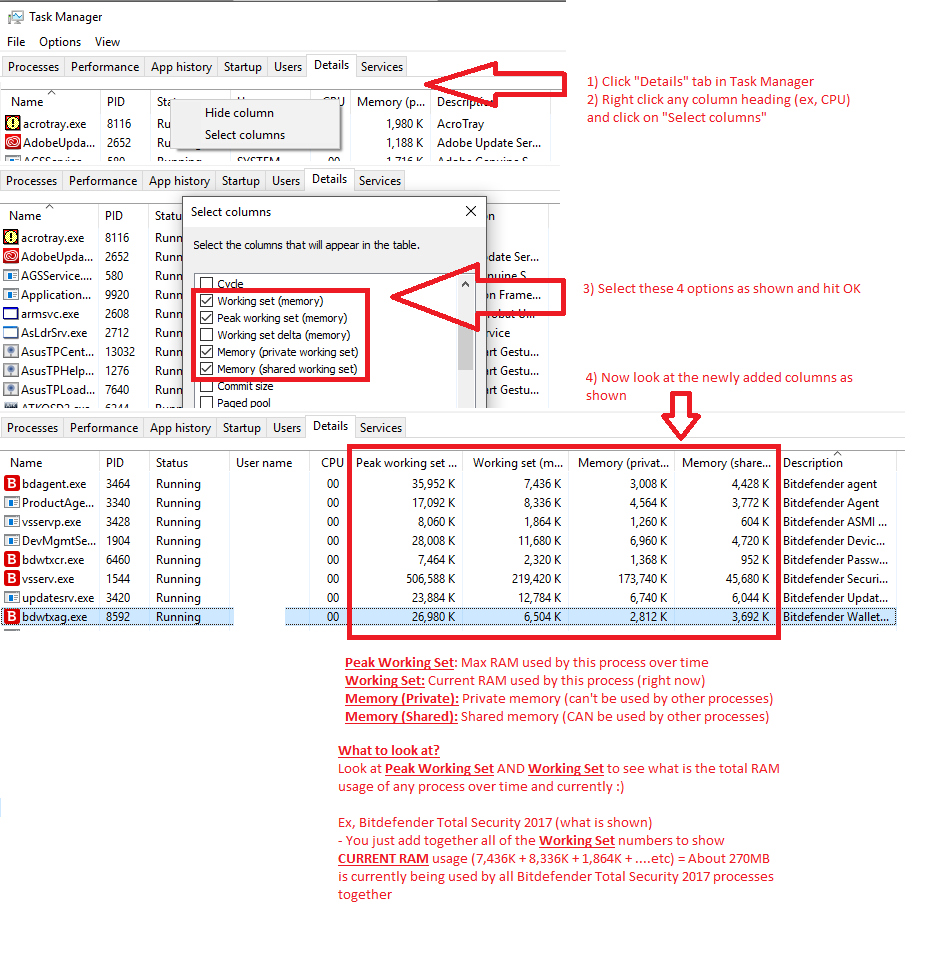
Task: Choose Hide column from context menu
Action: pos(240,112)
